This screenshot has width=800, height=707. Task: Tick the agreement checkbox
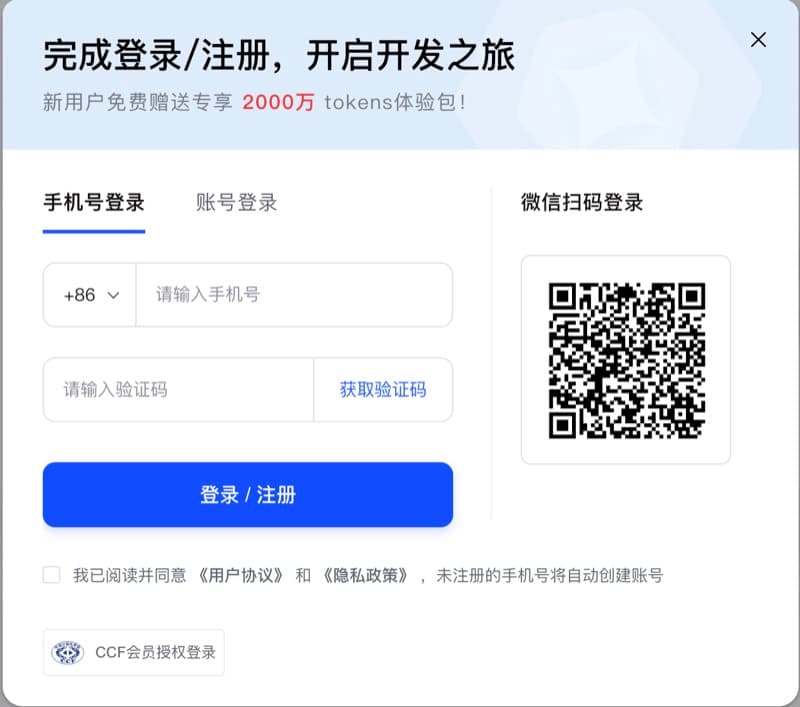[x=52, y=575]
